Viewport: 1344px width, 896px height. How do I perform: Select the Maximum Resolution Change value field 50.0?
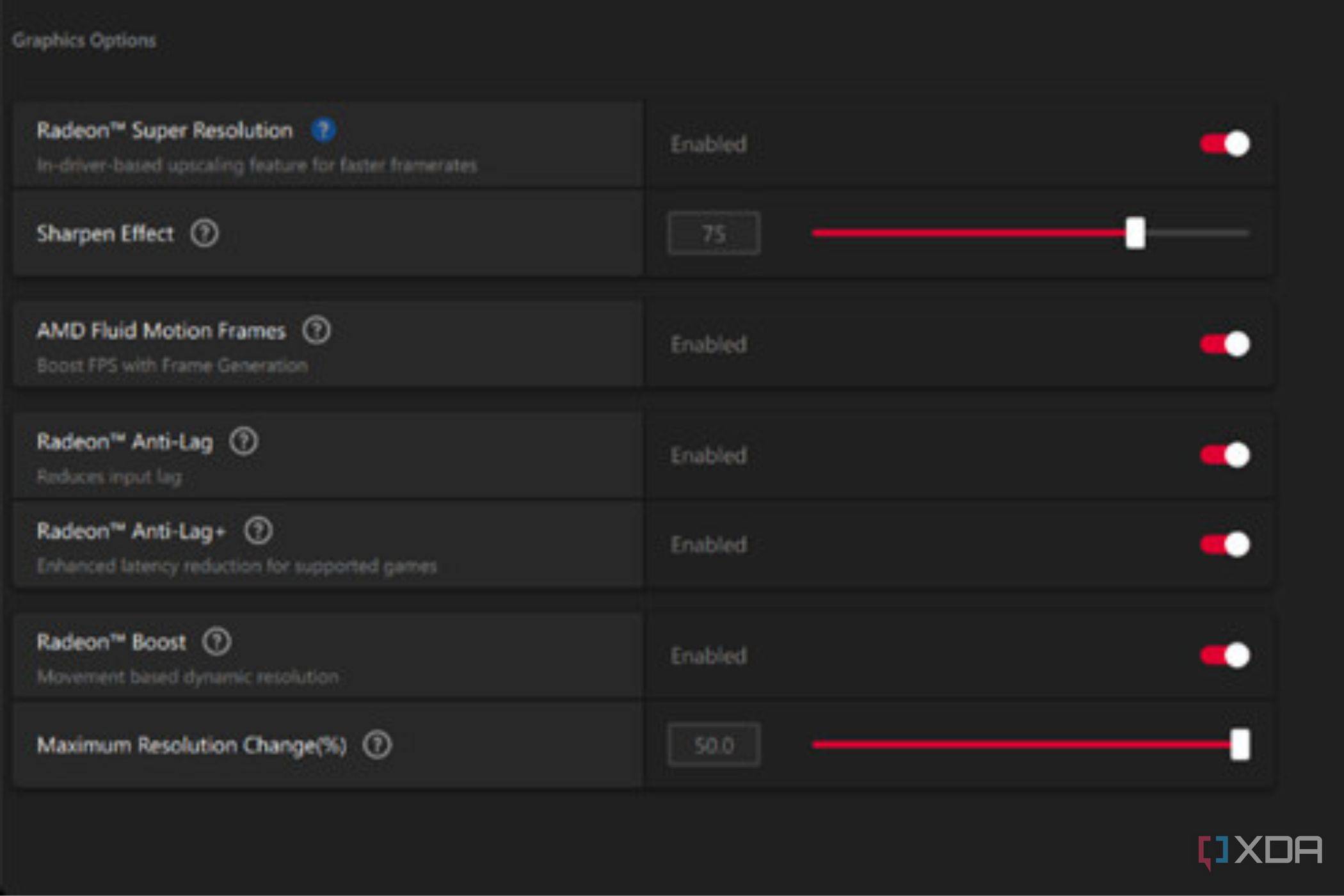[714, 745]
